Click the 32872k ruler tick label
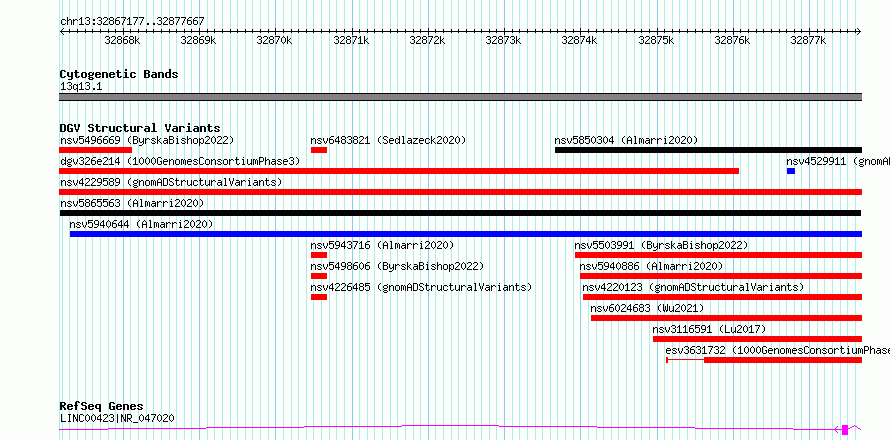This screenshot has width=890, height=440. tap(427, 40)
